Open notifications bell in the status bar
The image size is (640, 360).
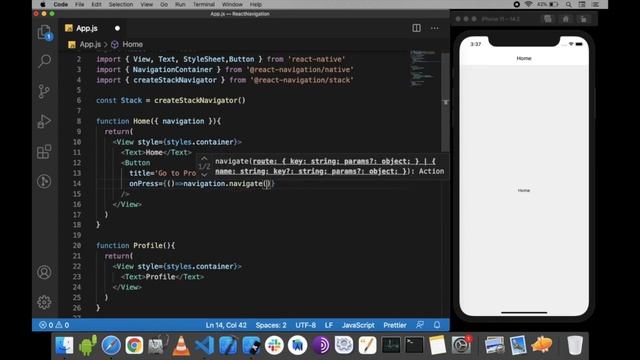pyautogui.click(x=437, y=325)
